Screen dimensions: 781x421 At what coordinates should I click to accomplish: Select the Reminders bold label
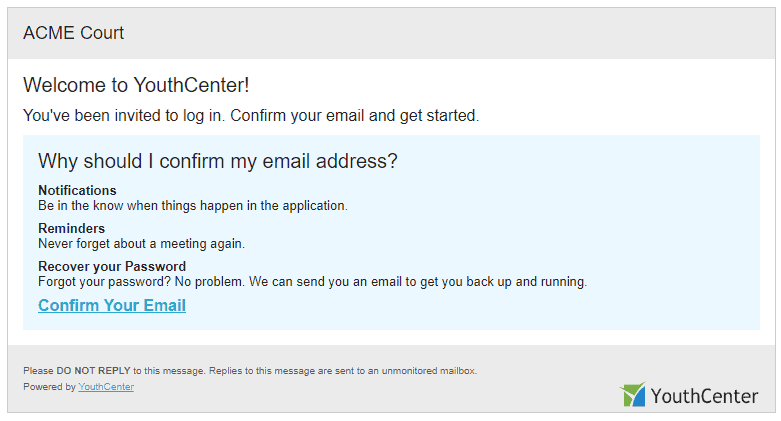(x=72, y=228)
